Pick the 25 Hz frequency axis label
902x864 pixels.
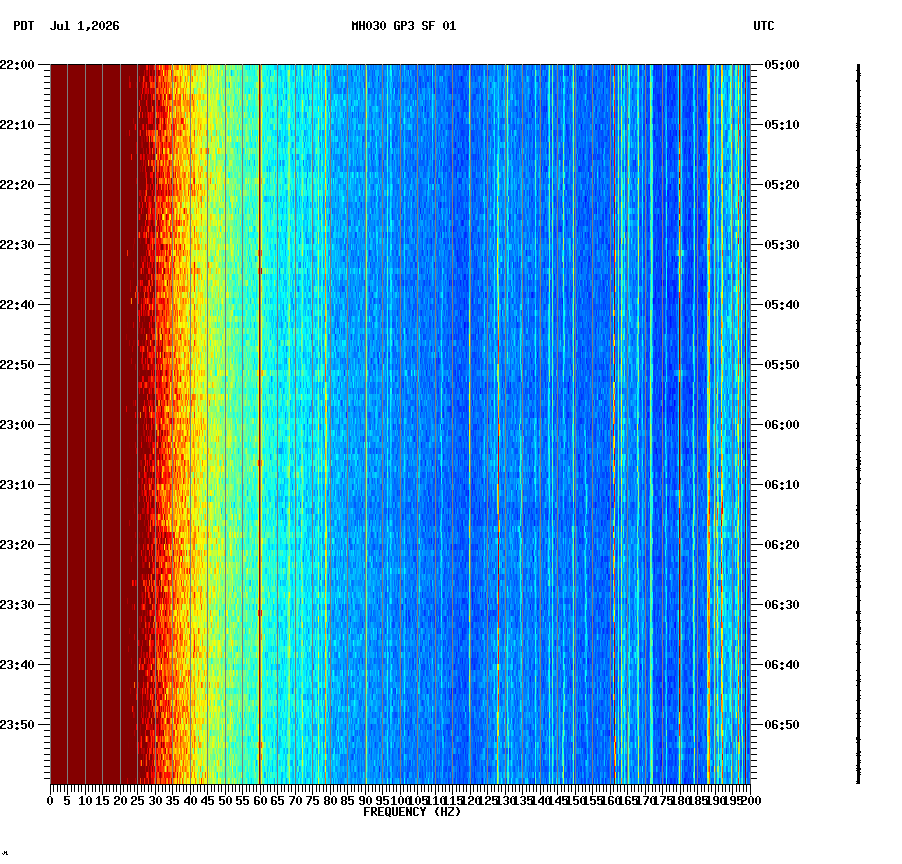[137, 801]
